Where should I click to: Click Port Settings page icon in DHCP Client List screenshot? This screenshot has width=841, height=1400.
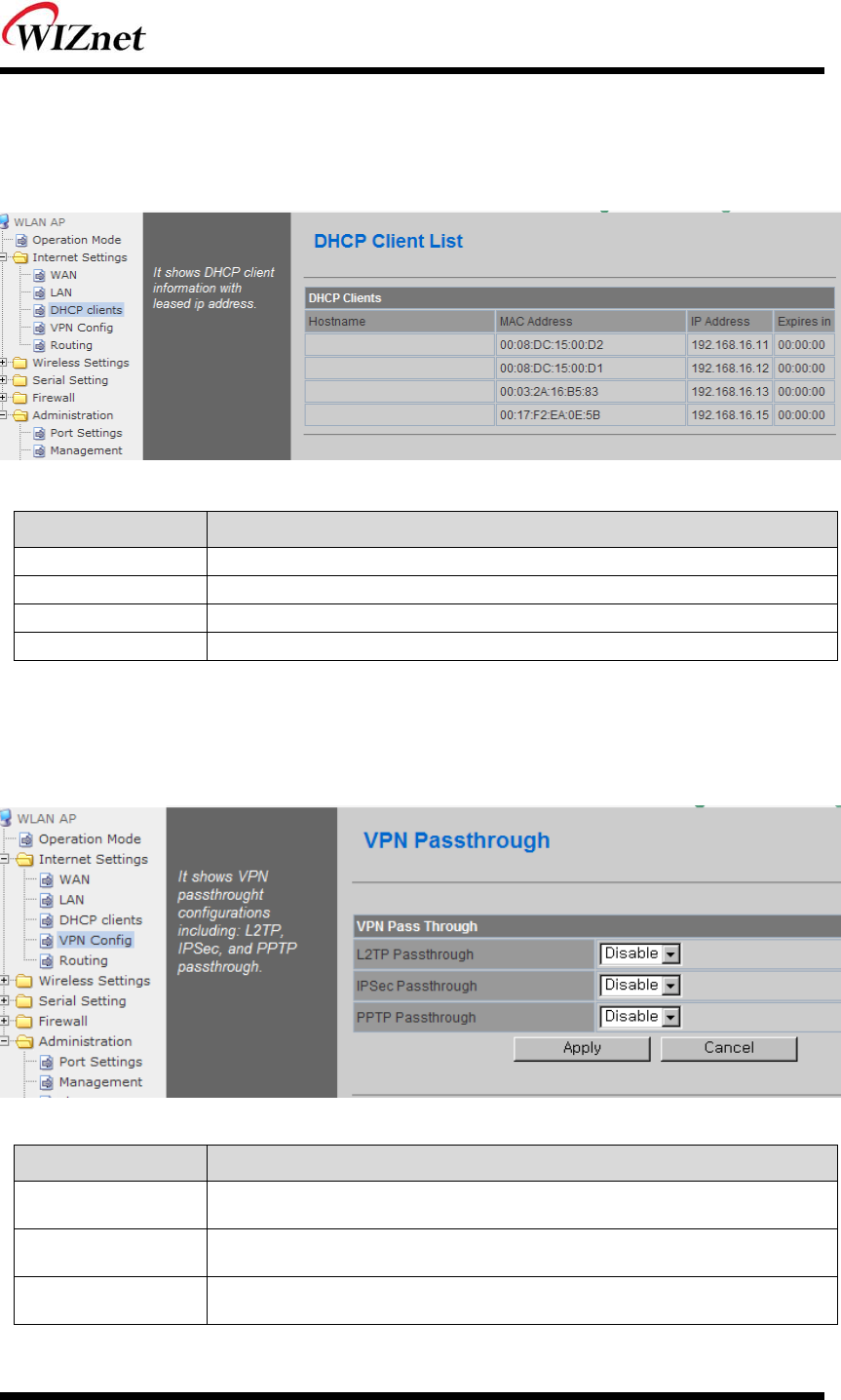[40, 433]
